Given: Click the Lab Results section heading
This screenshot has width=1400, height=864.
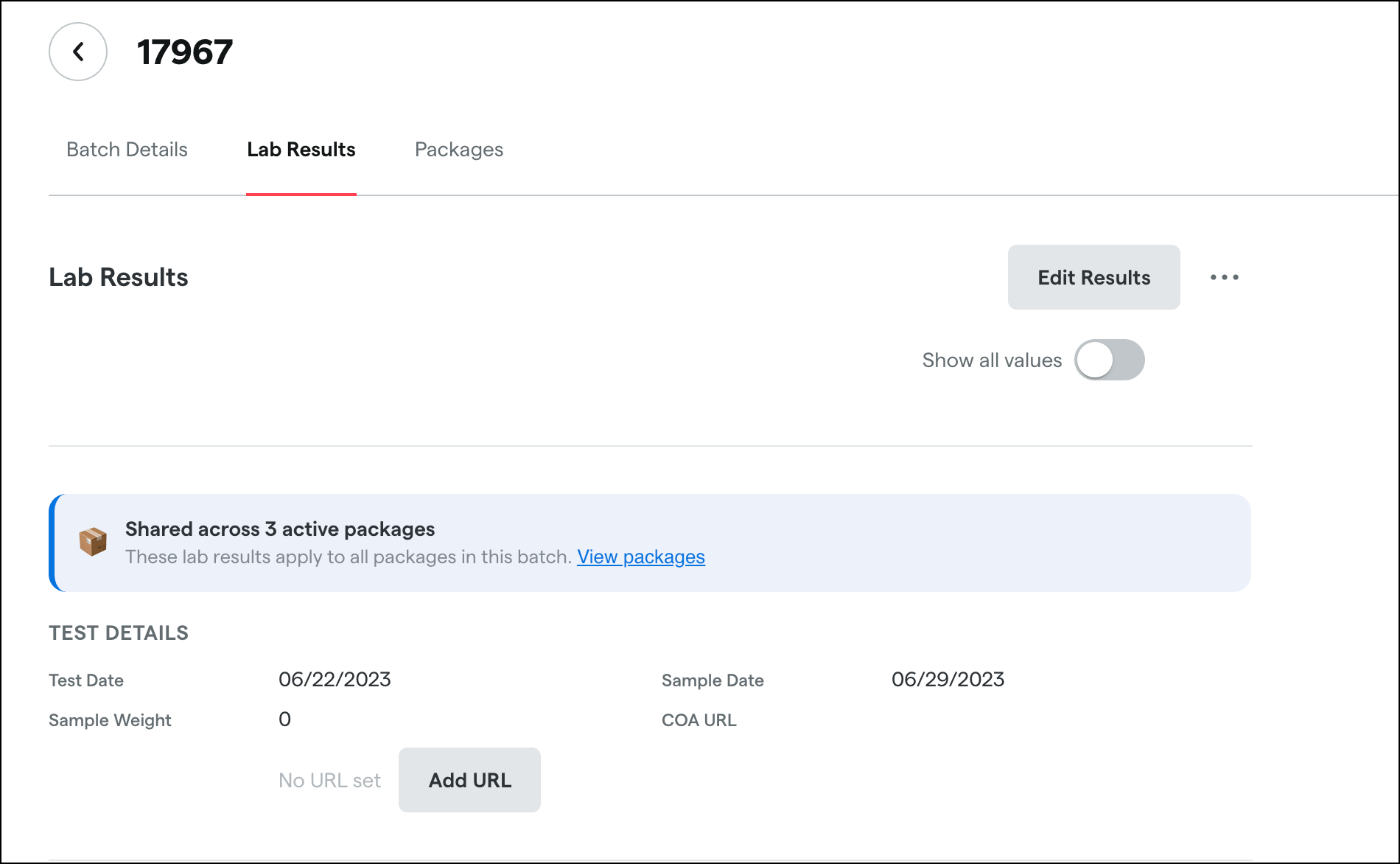Looking at the screenshot, I should coord(119,277).
